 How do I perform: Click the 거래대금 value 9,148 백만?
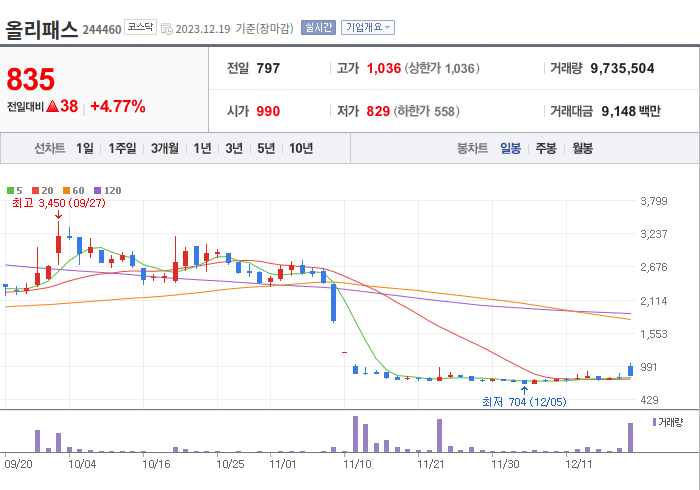631,111
